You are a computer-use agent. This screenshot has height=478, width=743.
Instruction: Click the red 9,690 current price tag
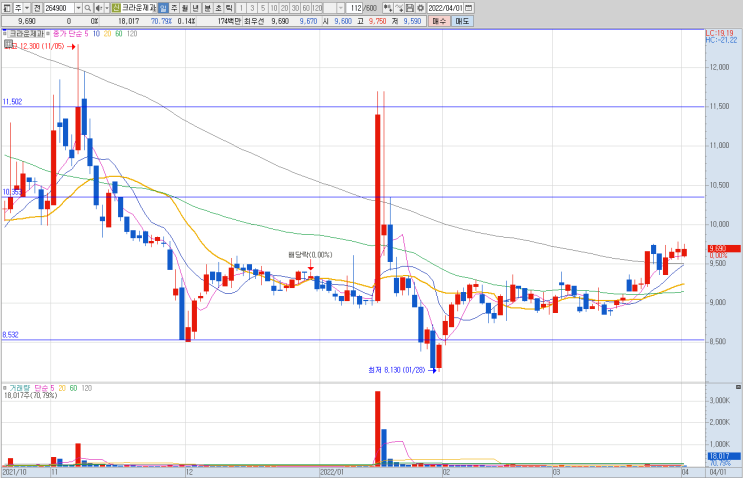click(724, 248)
